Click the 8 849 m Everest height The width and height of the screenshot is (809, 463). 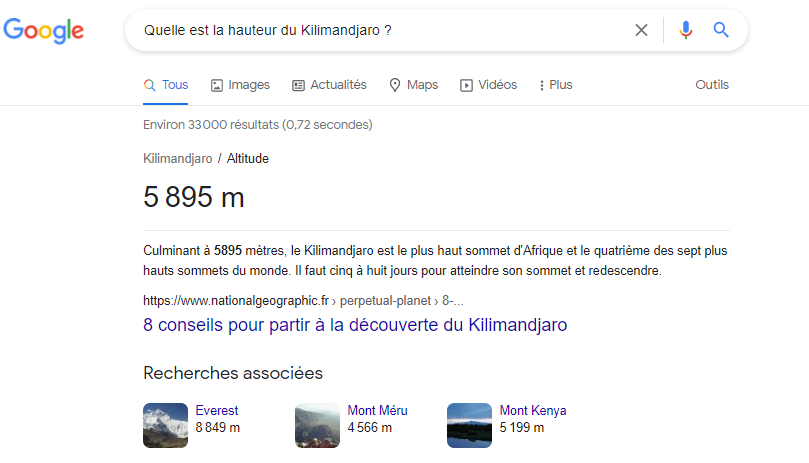click(217, 427)
